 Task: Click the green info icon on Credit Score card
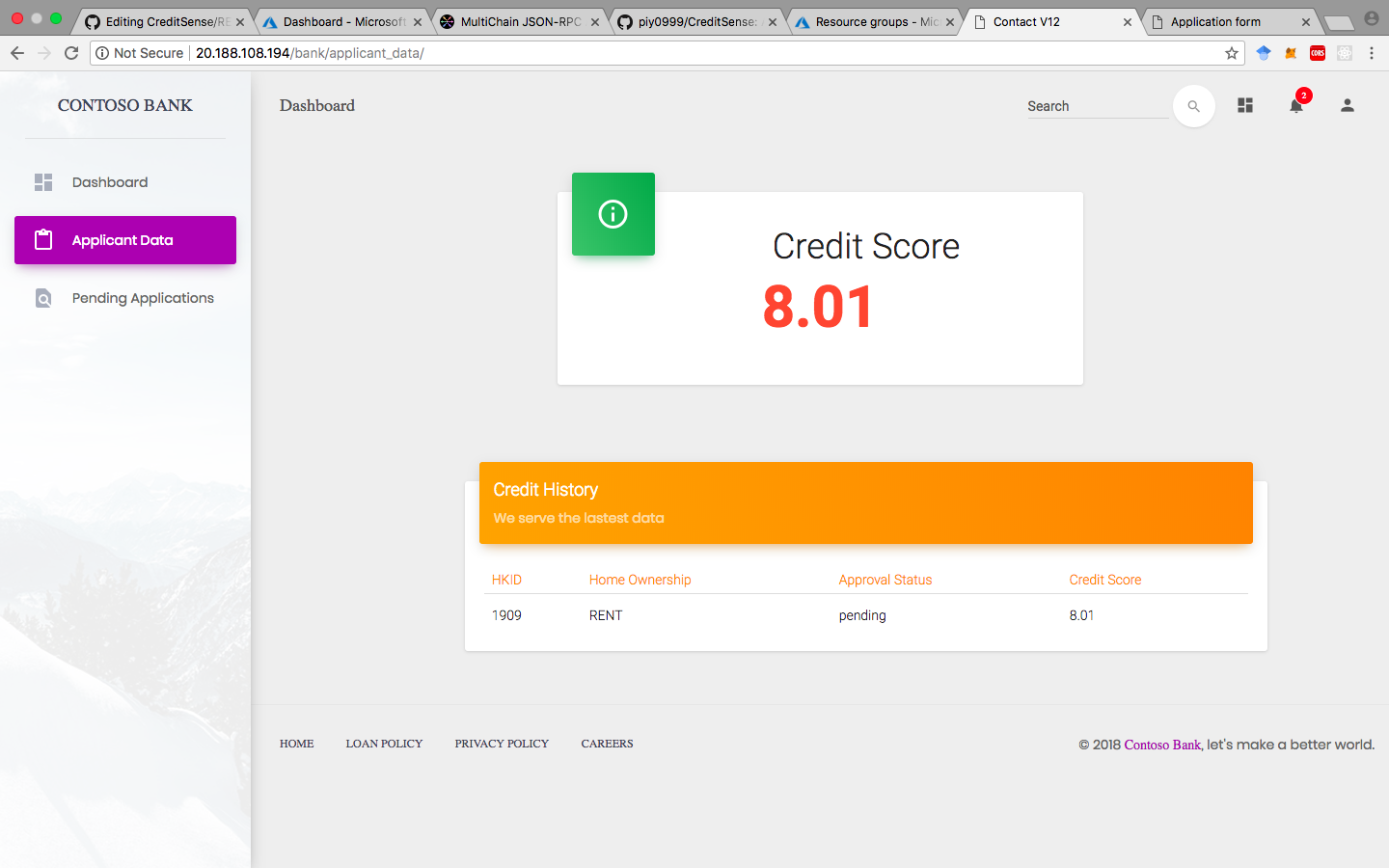click(613, 214)
